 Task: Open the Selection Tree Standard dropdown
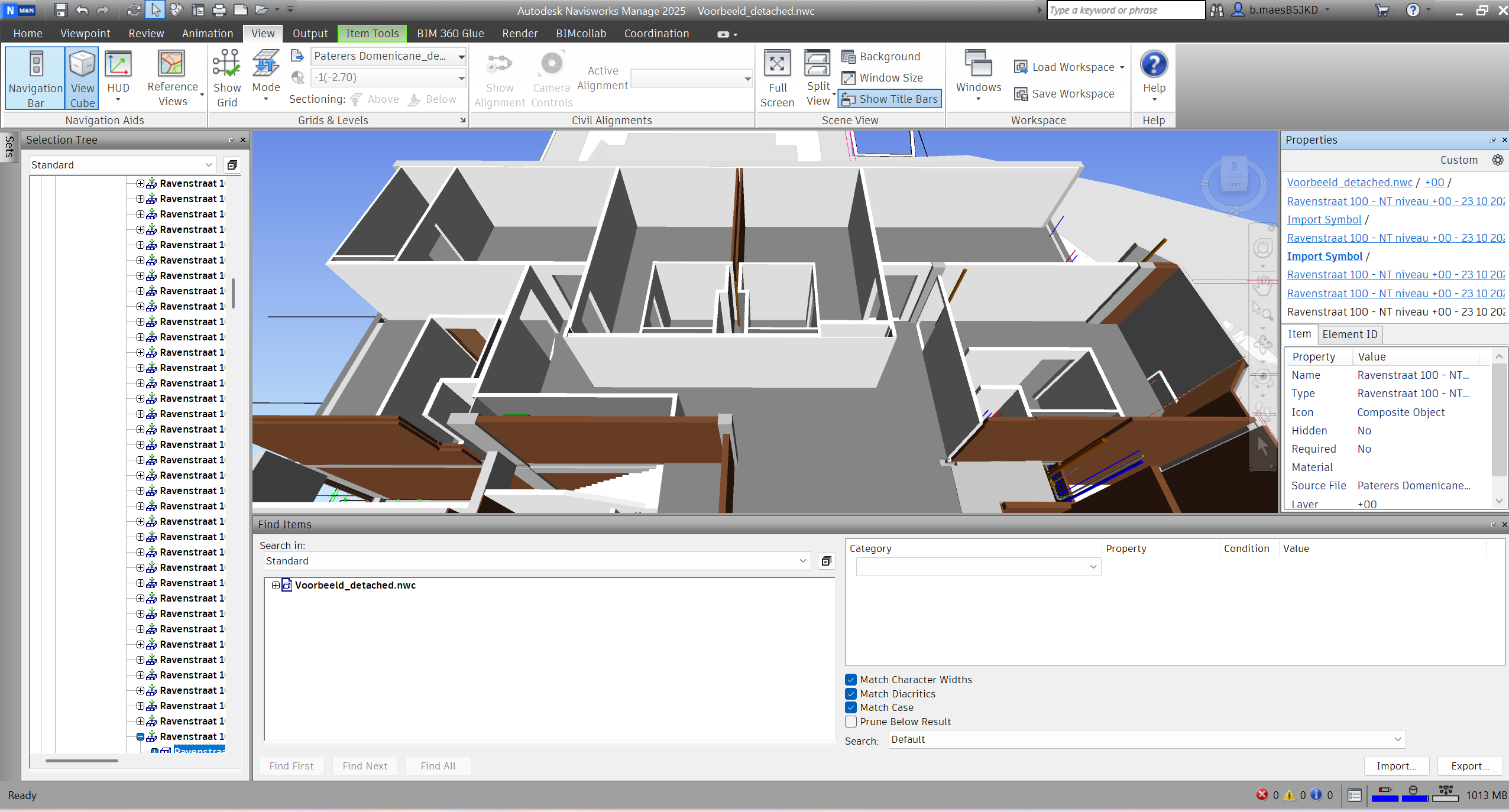click(121, 165)
